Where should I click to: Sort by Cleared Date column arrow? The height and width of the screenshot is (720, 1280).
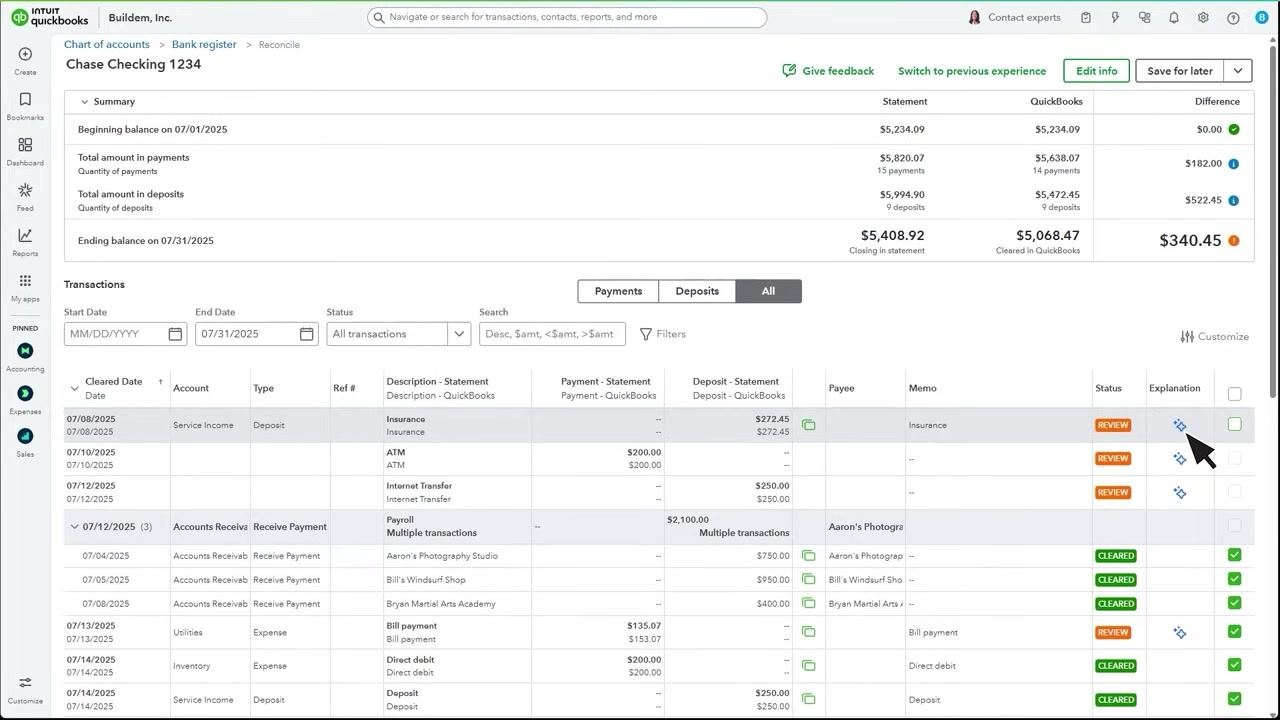160,382
